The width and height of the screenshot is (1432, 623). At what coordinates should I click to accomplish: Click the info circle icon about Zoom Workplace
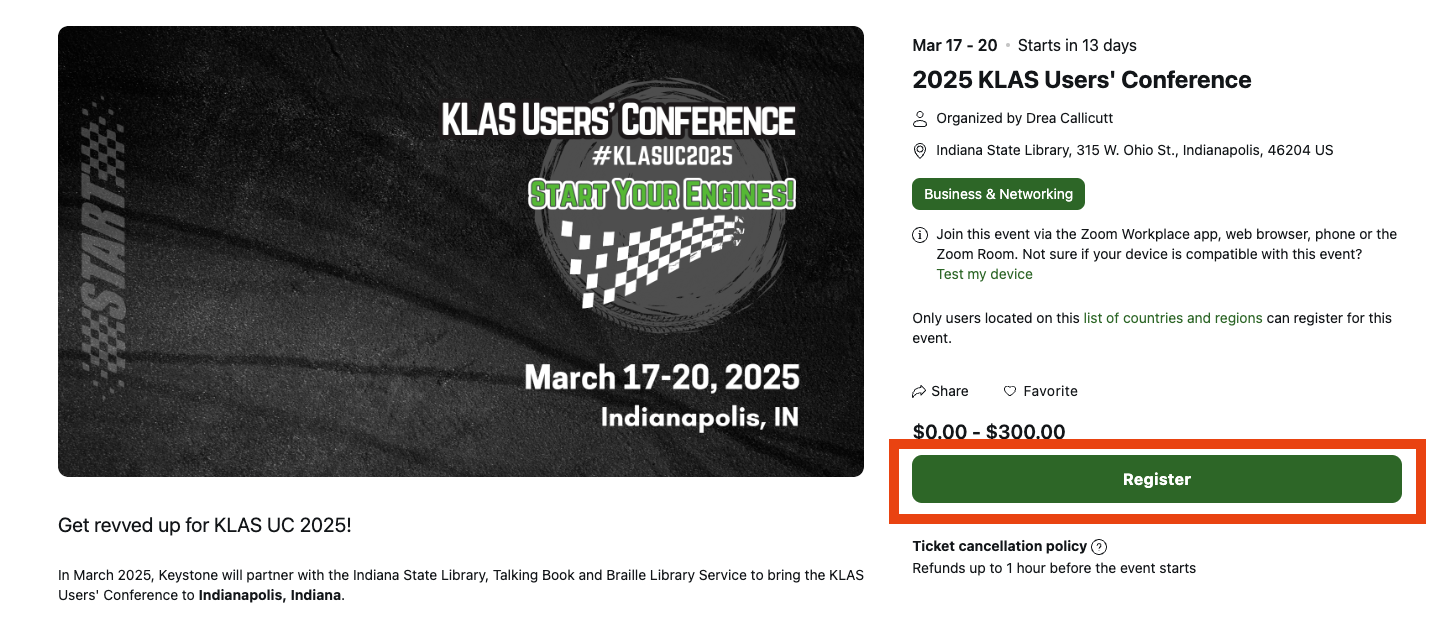(919, 234)
